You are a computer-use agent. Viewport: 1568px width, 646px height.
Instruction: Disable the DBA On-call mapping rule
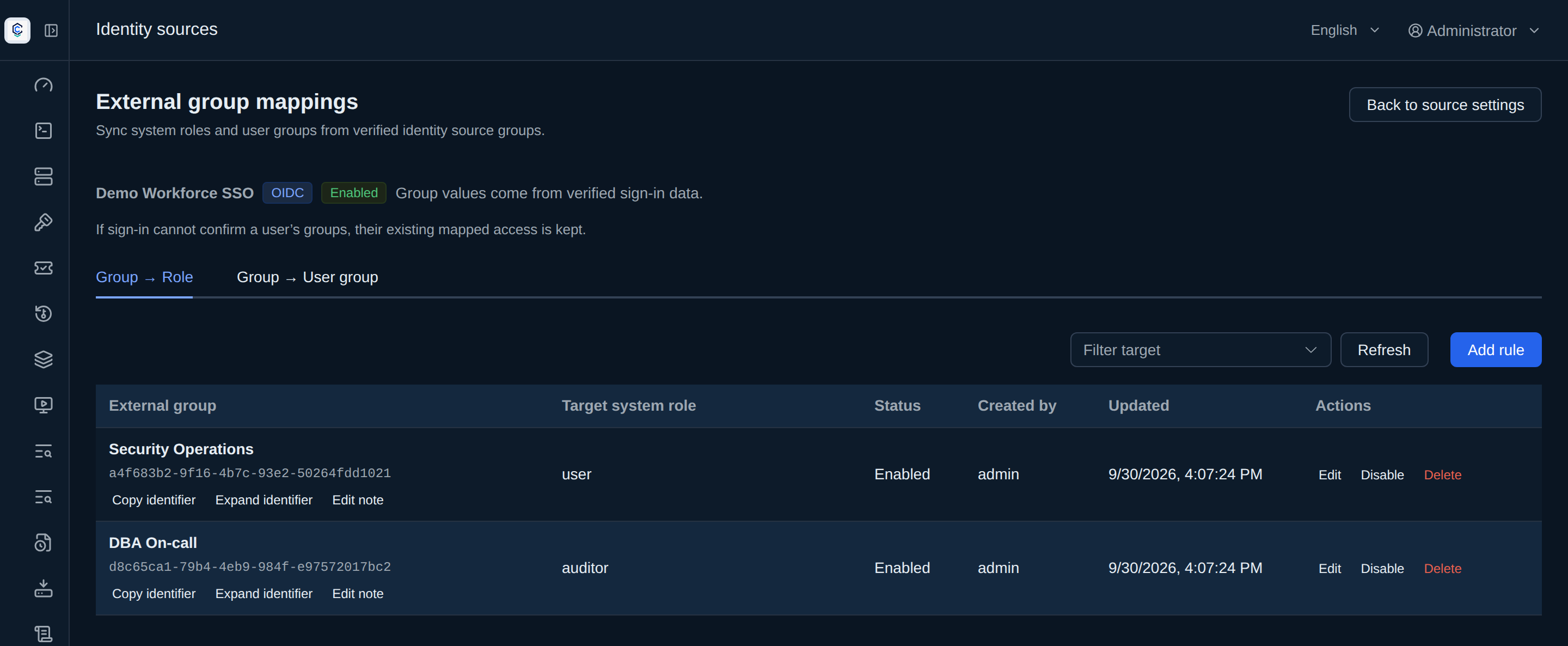click(x=1382, y=569)
